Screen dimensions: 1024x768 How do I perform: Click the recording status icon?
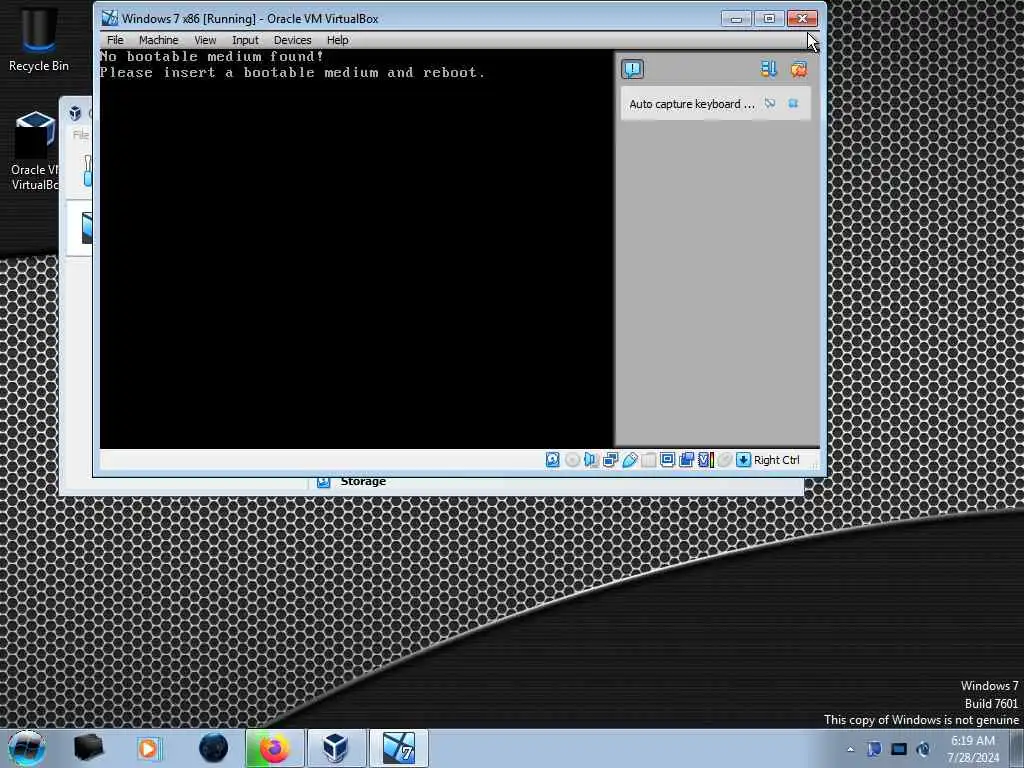(686, 460)
